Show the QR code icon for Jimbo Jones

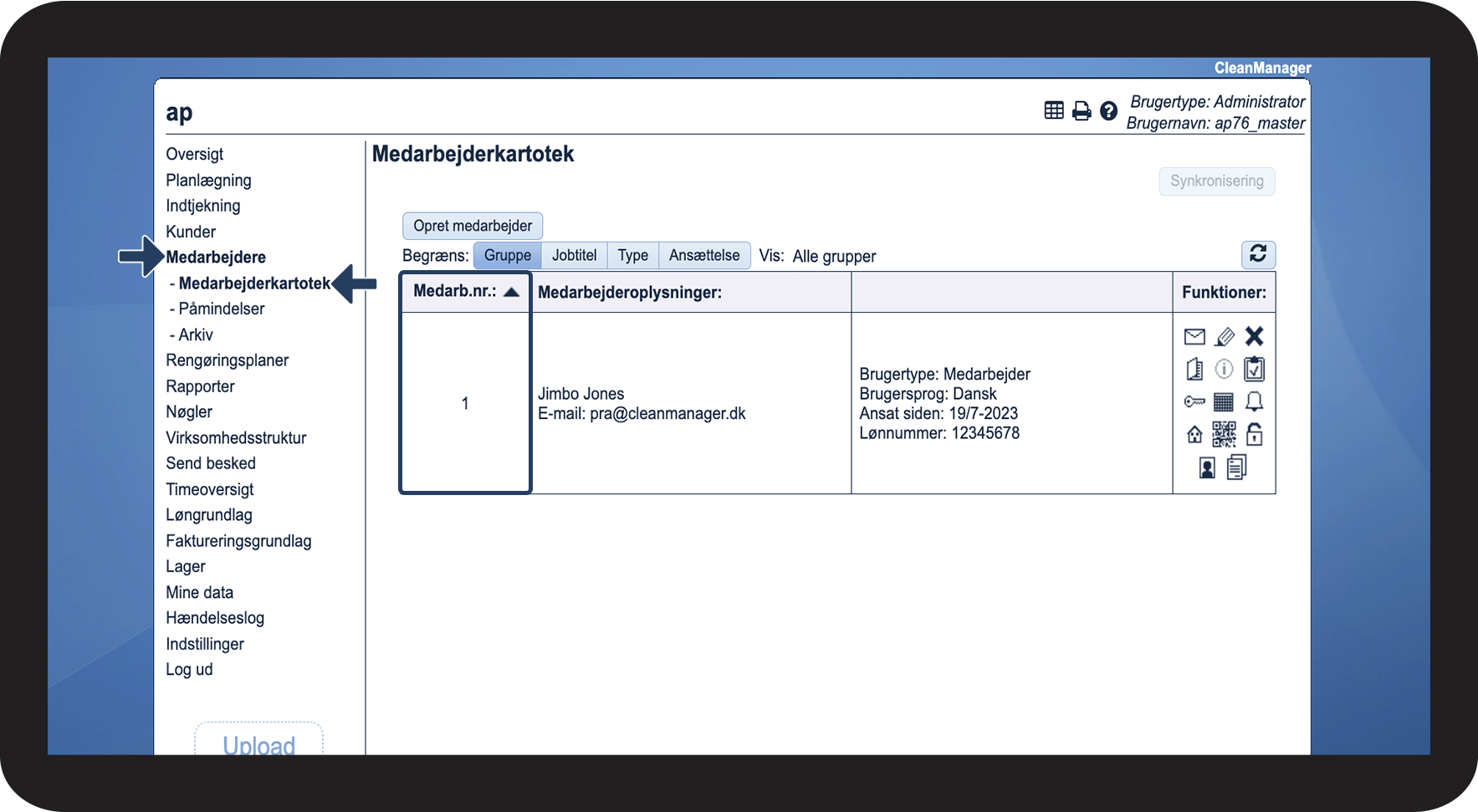coord(1224,434)
